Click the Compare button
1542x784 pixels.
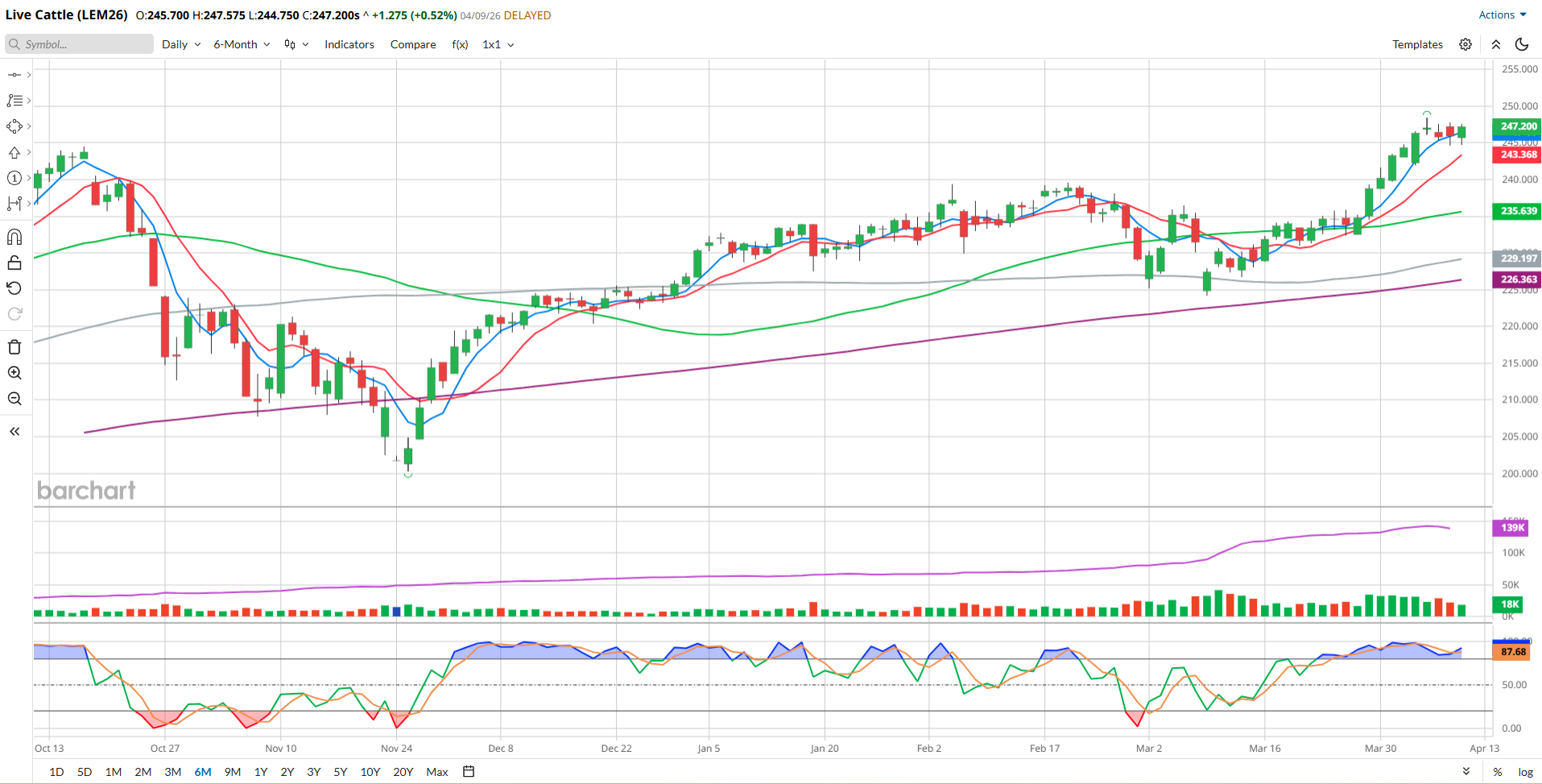413,44
